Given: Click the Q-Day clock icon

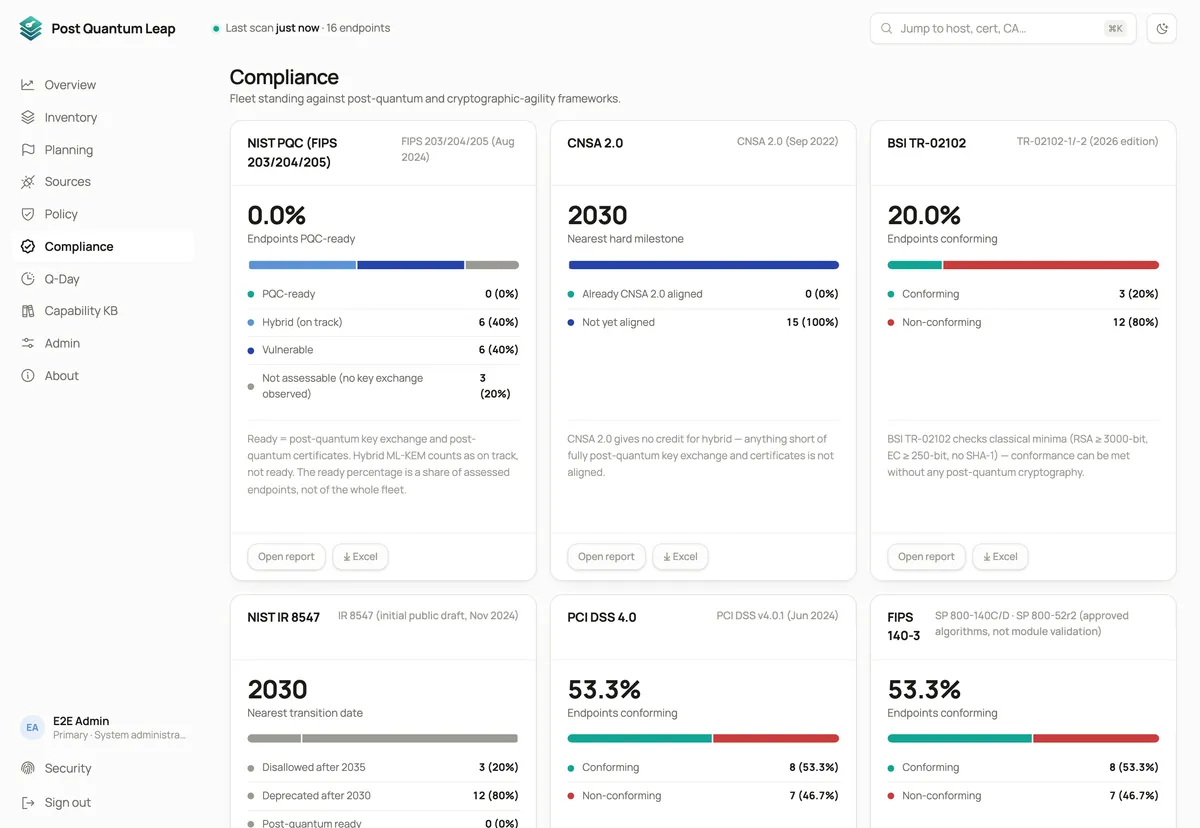Looking at the screenshot, I should [x=28, y=279].
